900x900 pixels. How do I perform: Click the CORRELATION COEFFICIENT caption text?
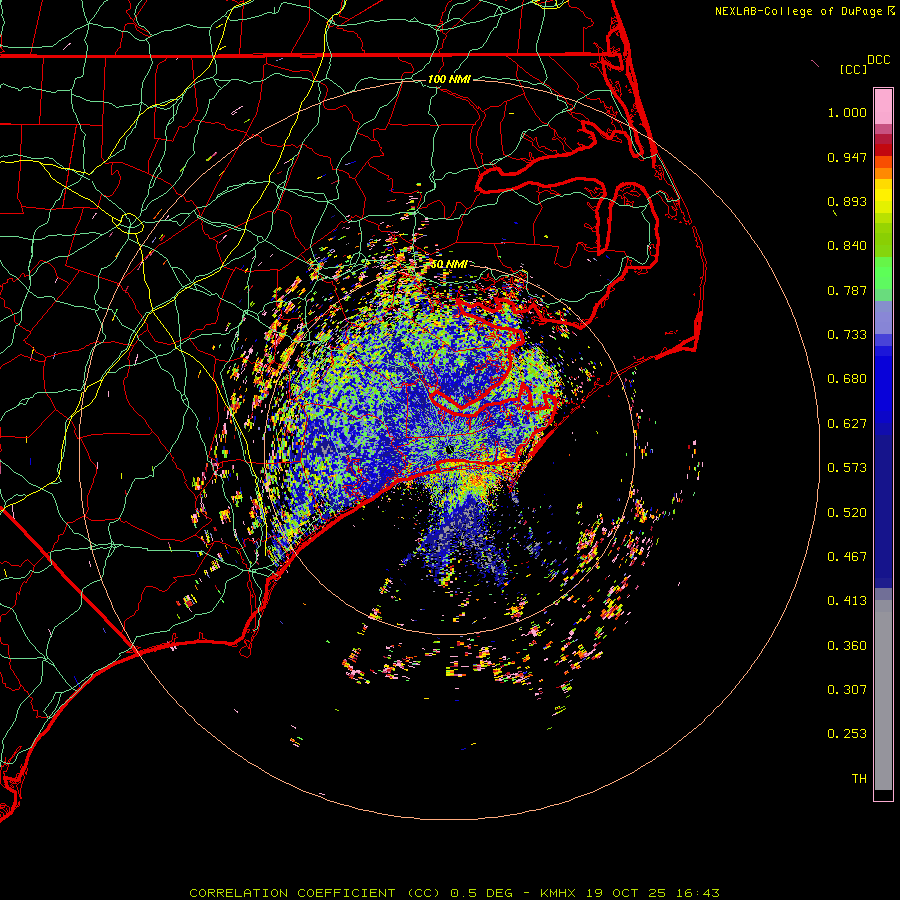pos(292,893)
